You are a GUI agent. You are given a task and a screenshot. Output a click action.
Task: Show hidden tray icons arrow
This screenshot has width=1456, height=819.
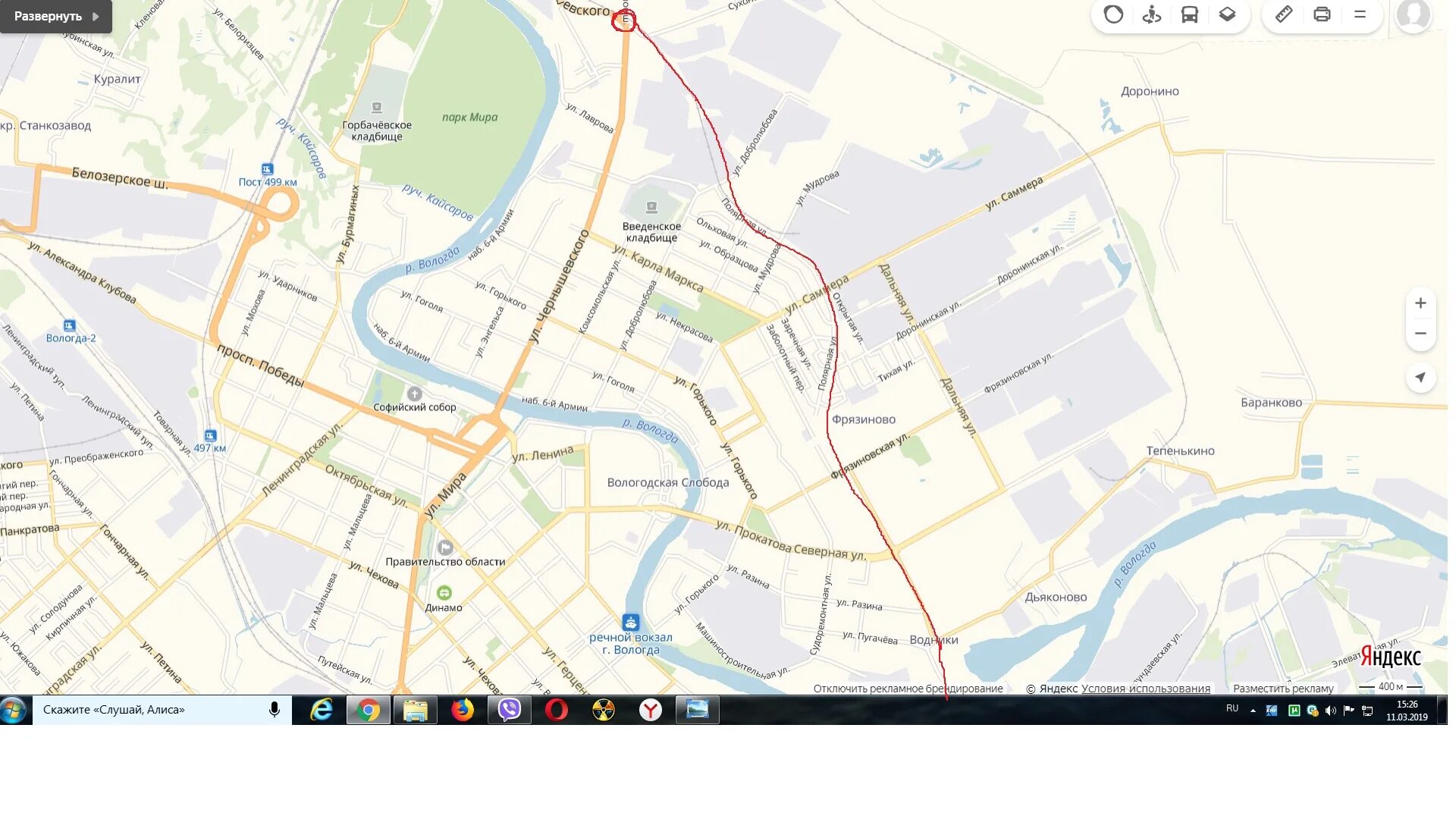pos(1253,711)
